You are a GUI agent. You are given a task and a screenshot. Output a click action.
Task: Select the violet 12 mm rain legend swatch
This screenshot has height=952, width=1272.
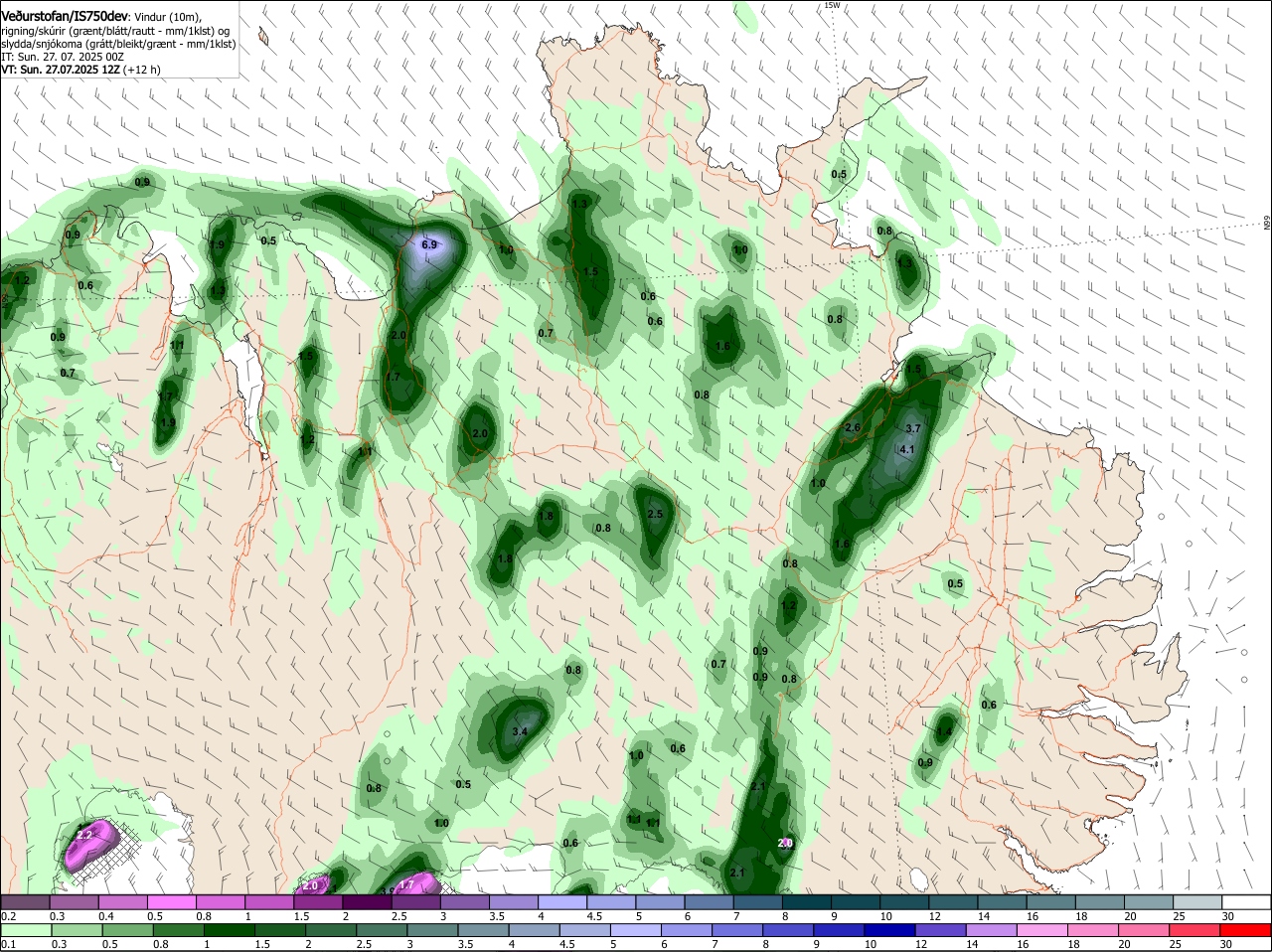(942, 930)
